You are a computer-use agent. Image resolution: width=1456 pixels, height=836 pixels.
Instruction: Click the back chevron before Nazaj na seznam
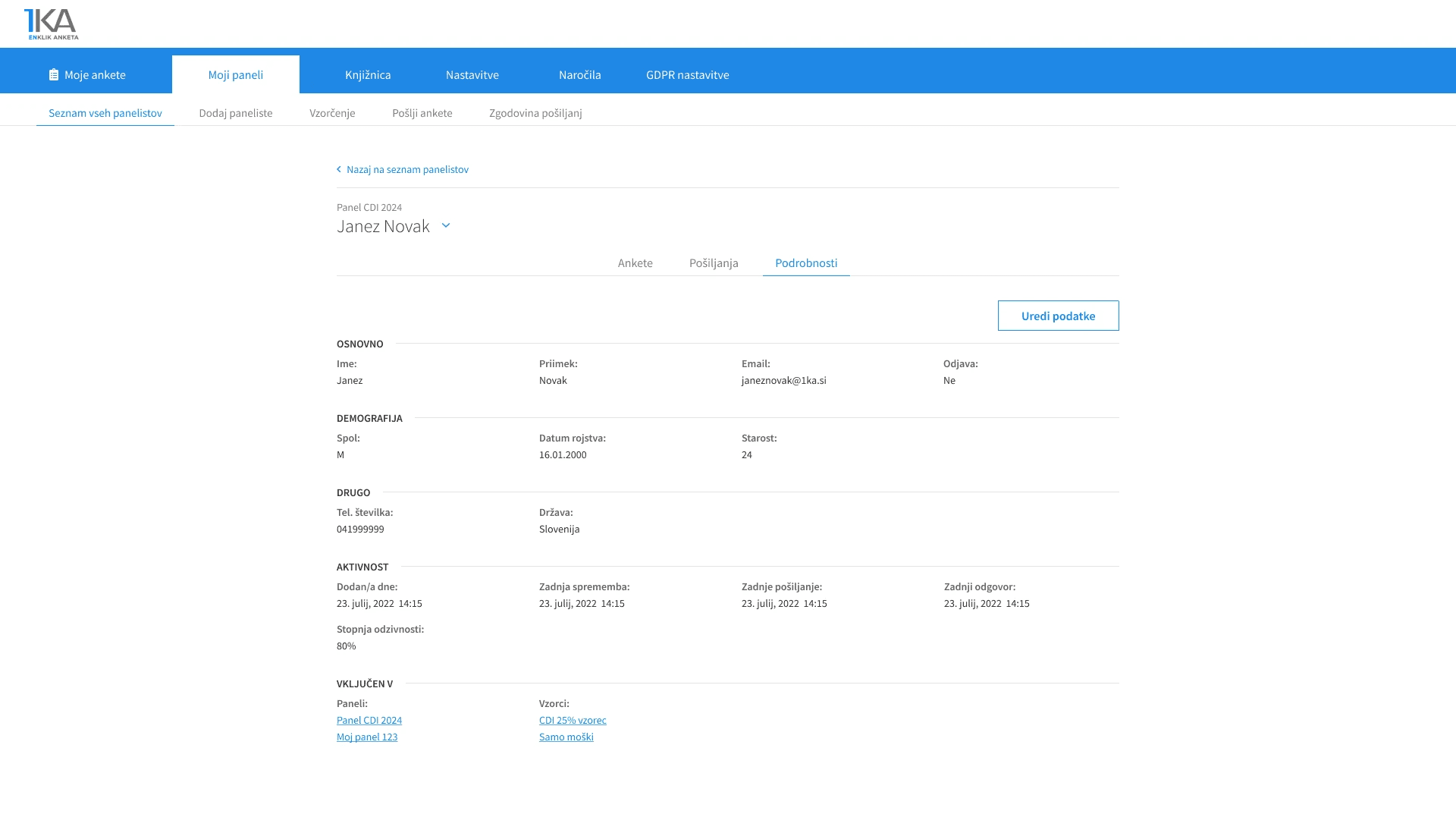coord(339,170)
